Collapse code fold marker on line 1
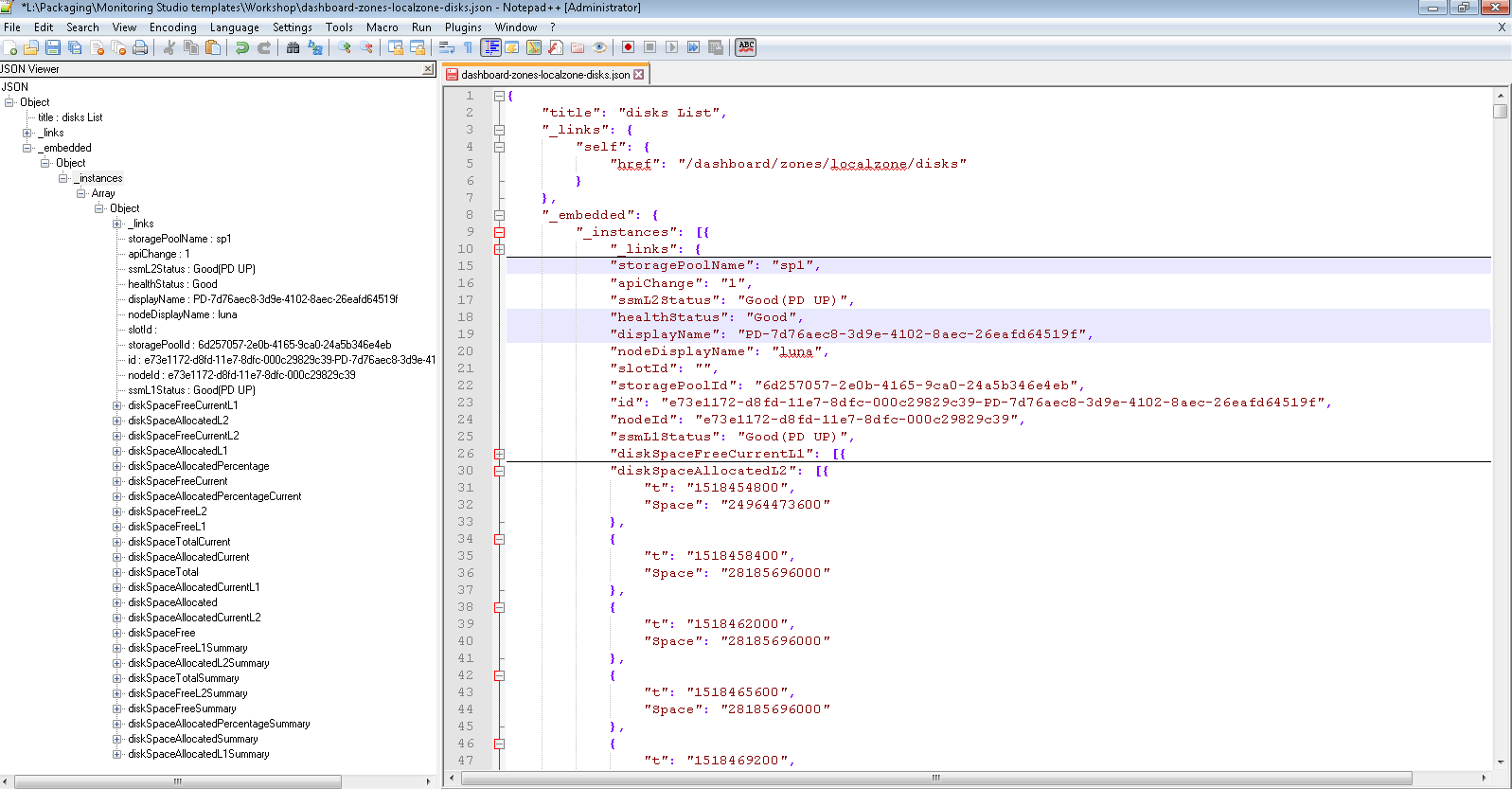This screenshot has height=789, width=1512. pyautogui.click(x=499, y=96)
